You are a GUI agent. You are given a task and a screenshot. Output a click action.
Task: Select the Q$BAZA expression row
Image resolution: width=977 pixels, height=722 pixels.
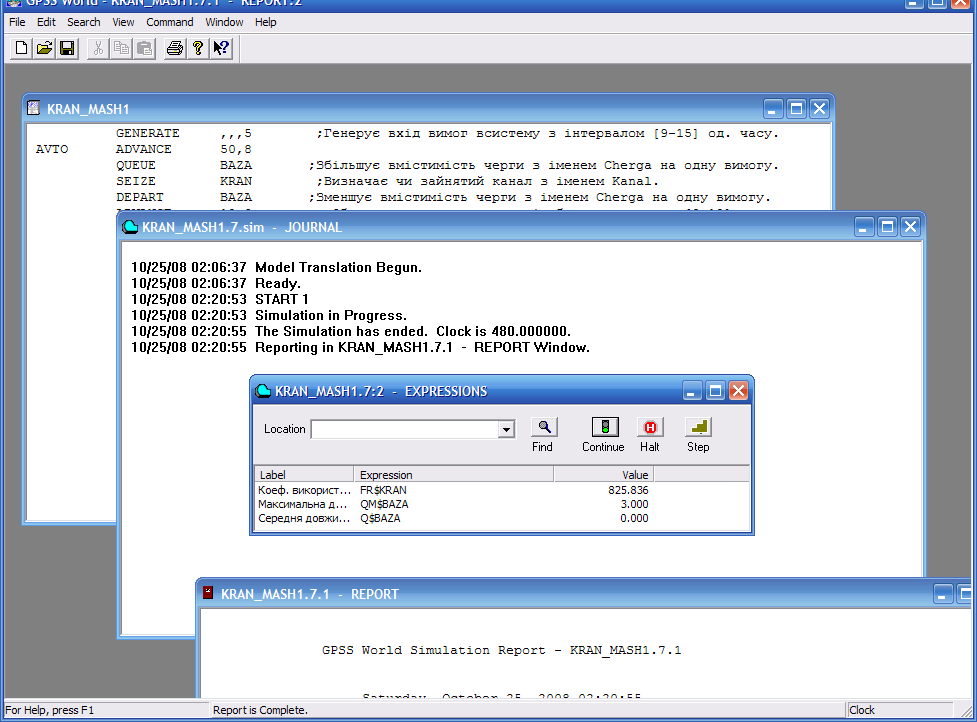pos(502,518)
